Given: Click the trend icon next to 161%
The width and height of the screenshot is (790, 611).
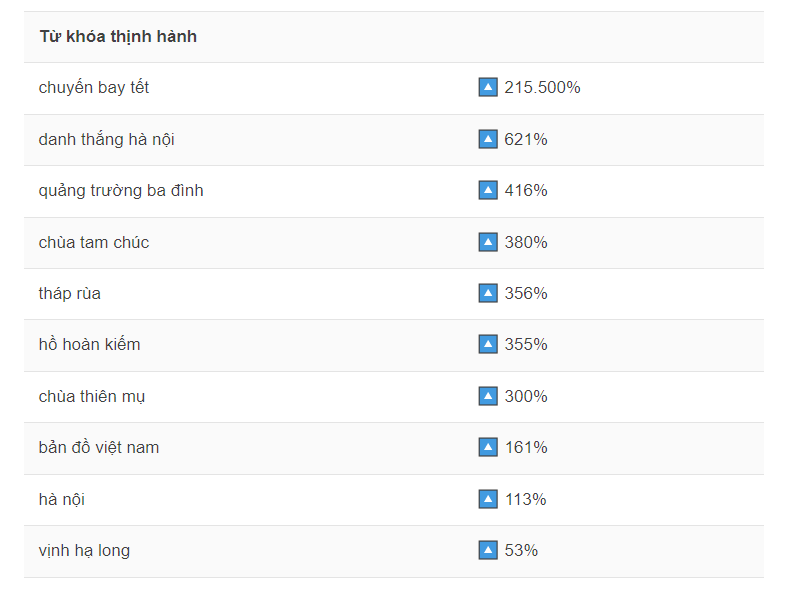Looking at the screenshot, I should 488,447.
